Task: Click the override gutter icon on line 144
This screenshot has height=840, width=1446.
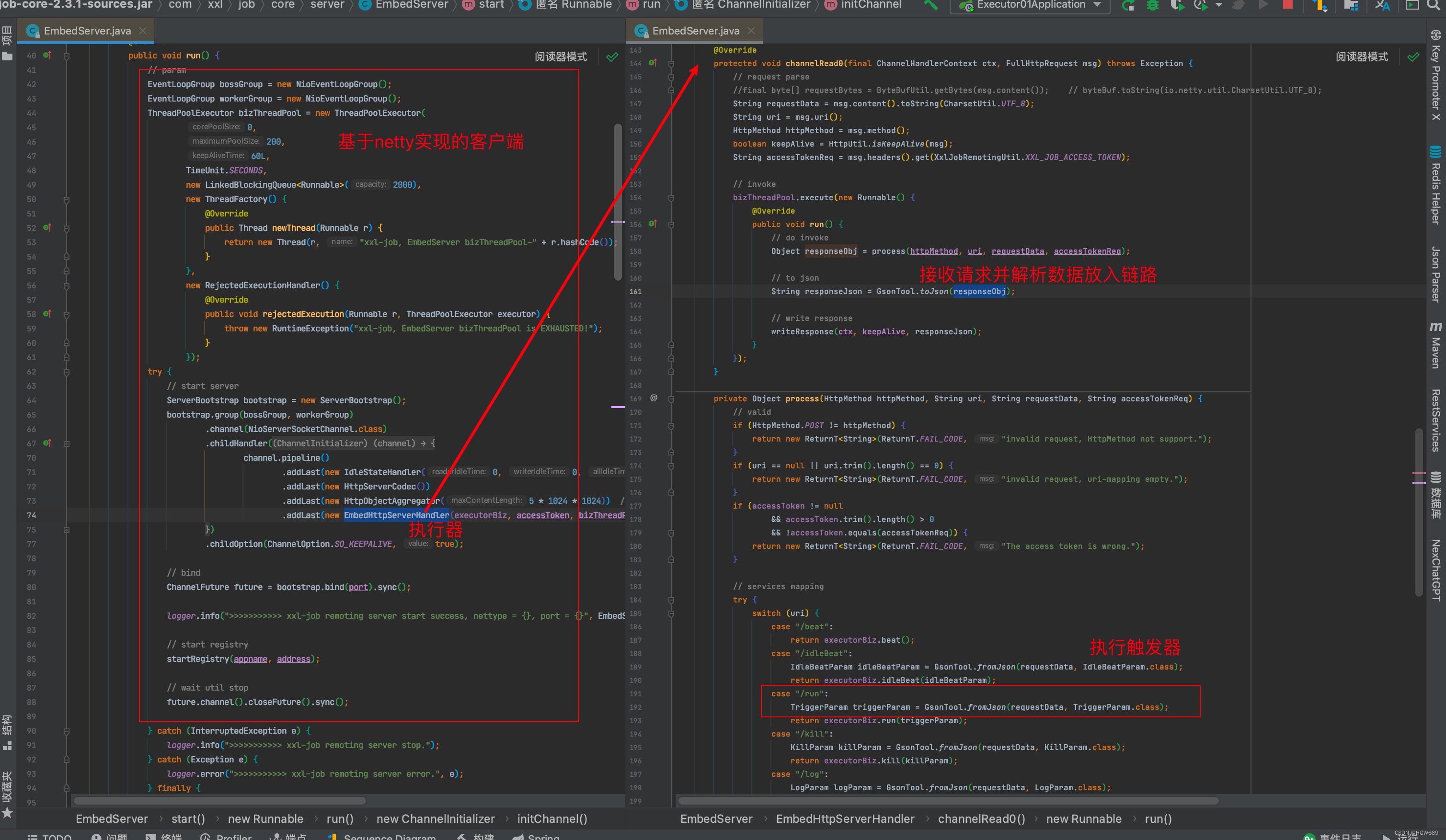Action: [x=653, y=63]
